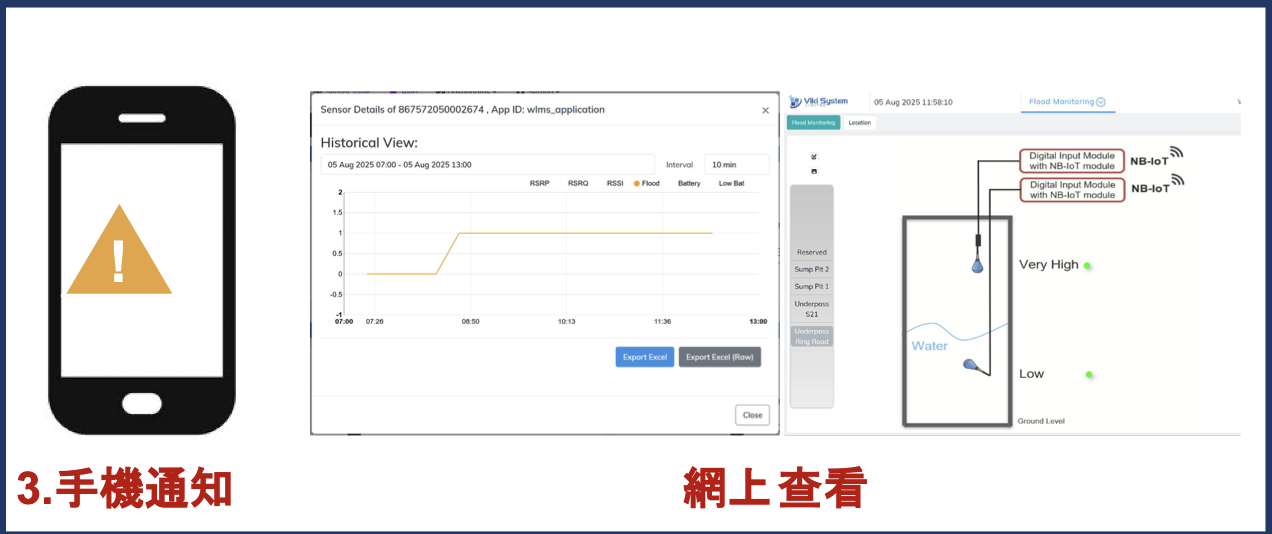This screenshot has width=1272, height=534.
Task: Click the green Low level status indicator
Action: tap(1089, 375)
